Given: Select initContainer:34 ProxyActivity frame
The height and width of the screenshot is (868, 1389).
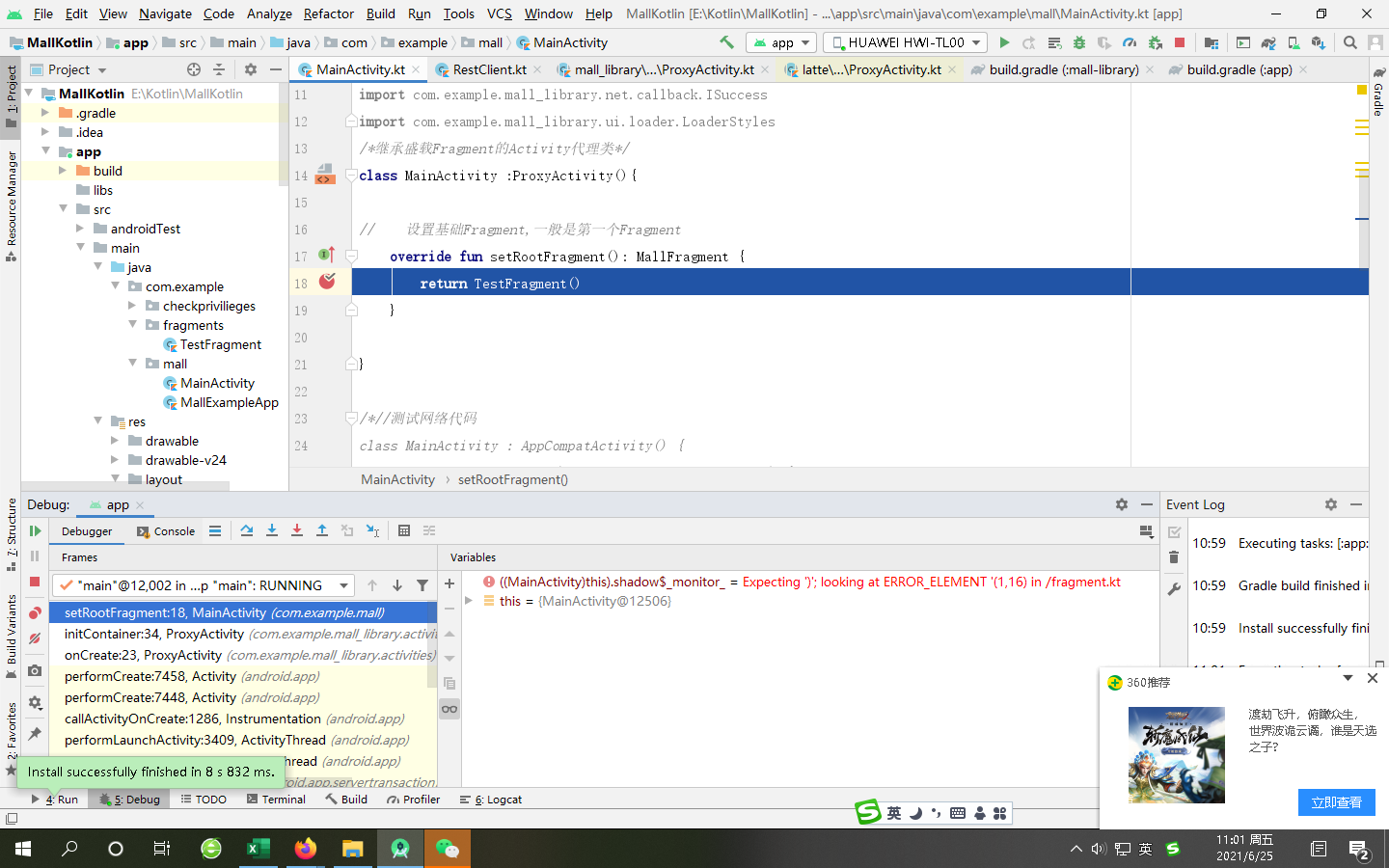Looking at the screenshot, I should coord(245,634).
